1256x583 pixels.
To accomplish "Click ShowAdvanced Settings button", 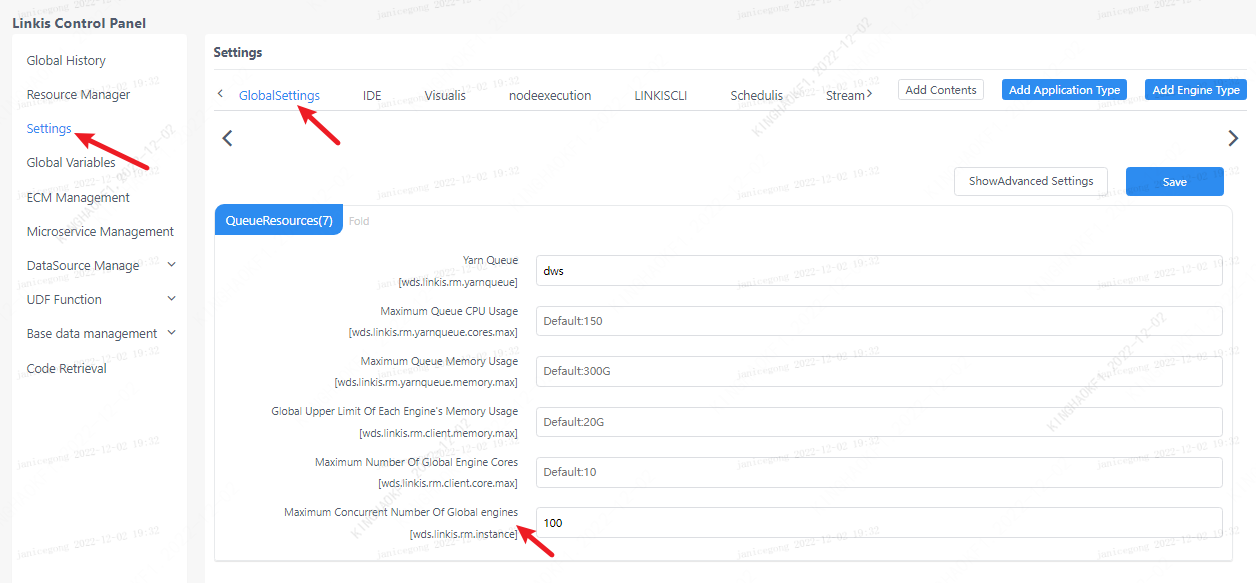I will [x=1030, y=181].
